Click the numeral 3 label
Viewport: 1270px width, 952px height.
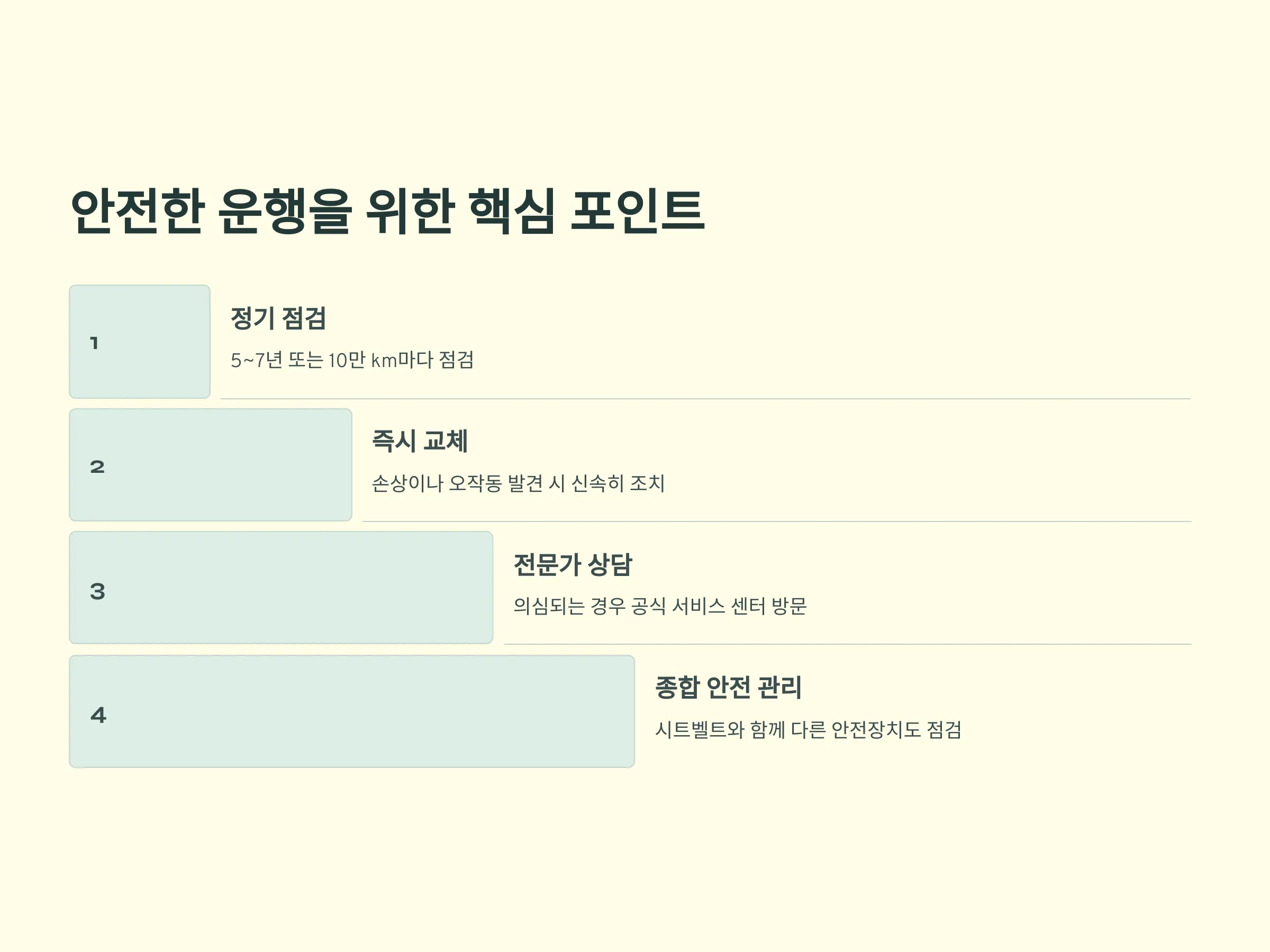click(97, 591)
